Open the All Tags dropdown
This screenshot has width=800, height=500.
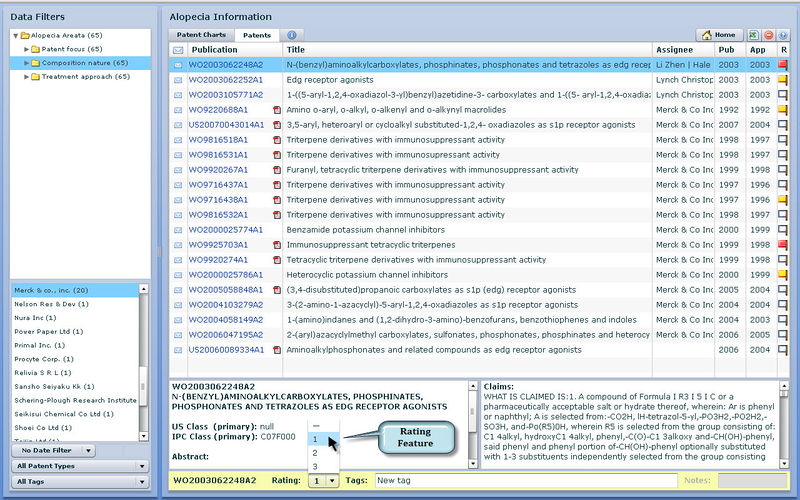54,482
